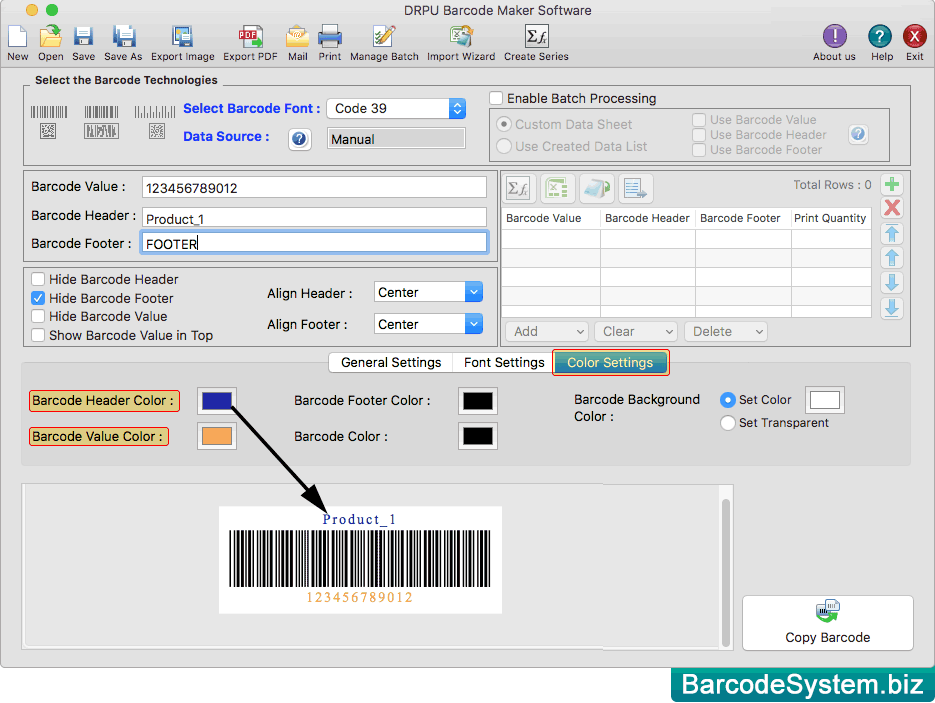
Task: Select the middle barcode technology icon
Action: pyautogui.click(x=101, y=122)
